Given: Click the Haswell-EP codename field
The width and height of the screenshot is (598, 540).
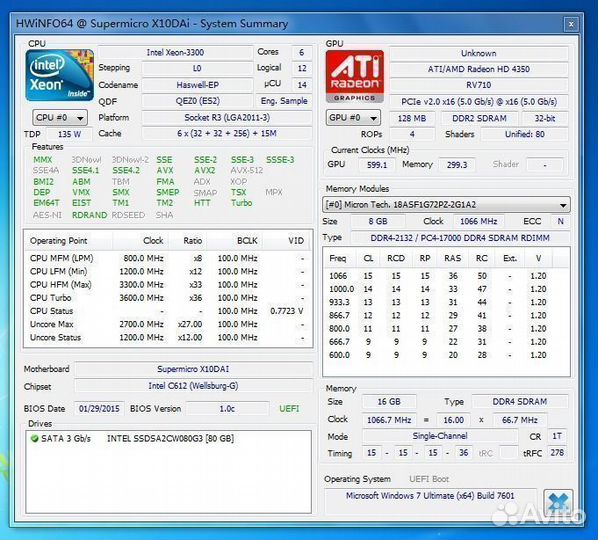Looking at the screenshot, I should pyautogui.click(x=198, y=85).
